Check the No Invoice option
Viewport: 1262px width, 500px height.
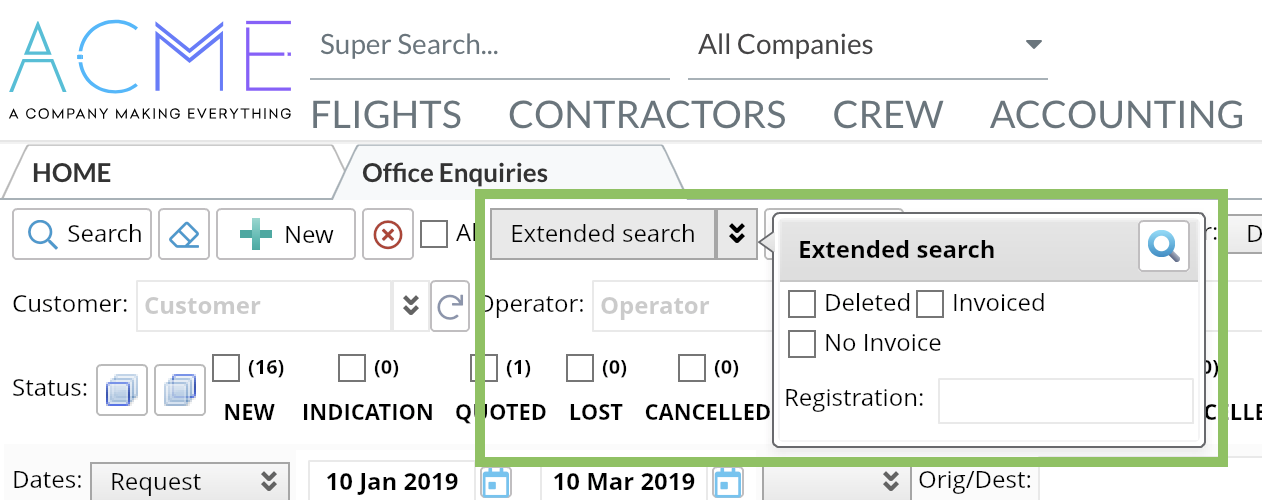click(x=802, y=343)
